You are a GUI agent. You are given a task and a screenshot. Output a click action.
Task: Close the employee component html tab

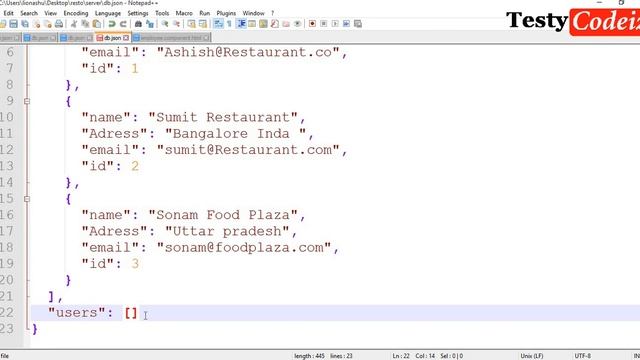coord(206,38)
